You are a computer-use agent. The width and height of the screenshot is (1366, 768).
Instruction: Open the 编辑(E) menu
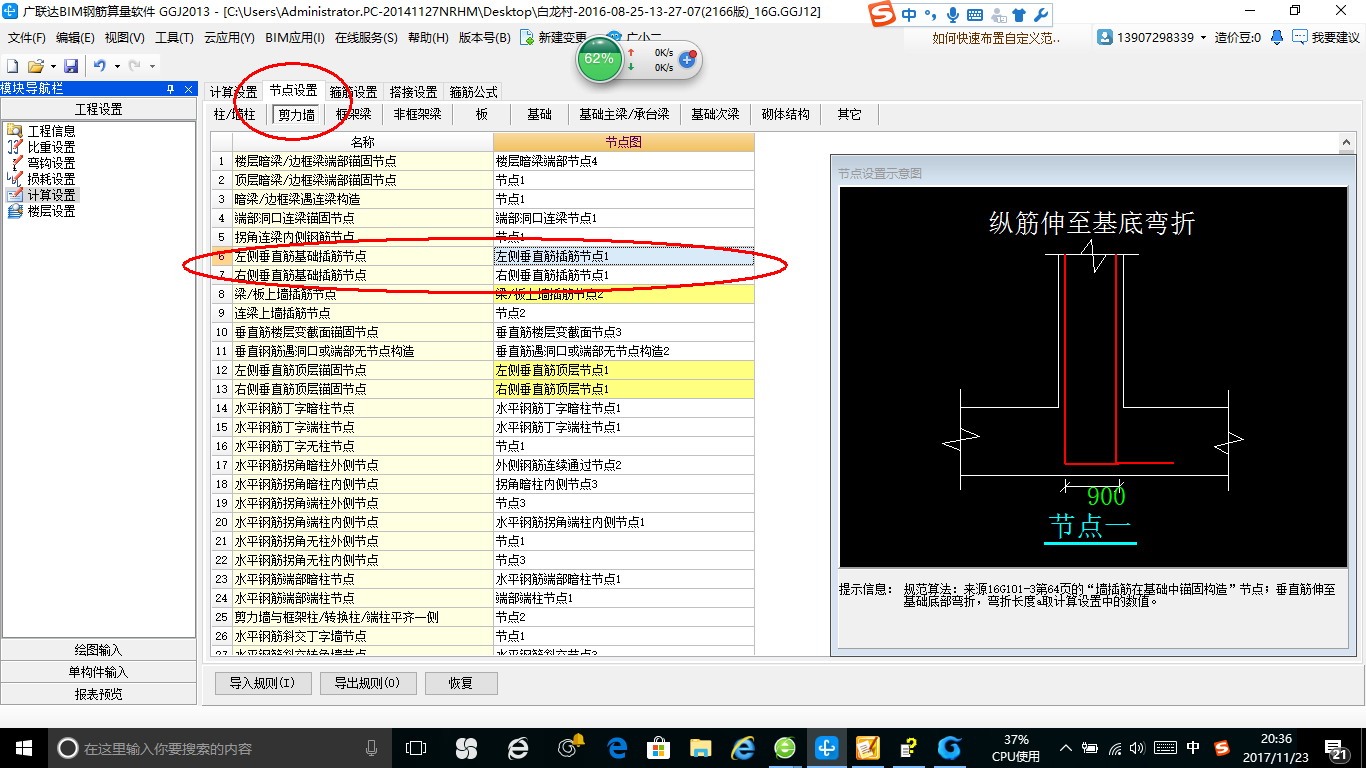[75, 38]
